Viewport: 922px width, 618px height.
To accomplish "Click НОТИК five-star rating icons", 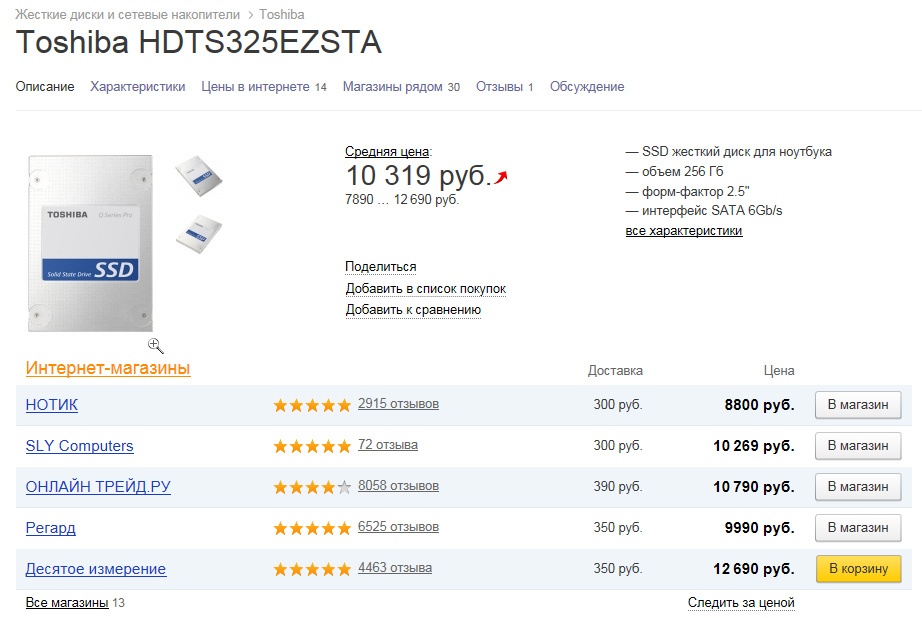I will 312,405.
